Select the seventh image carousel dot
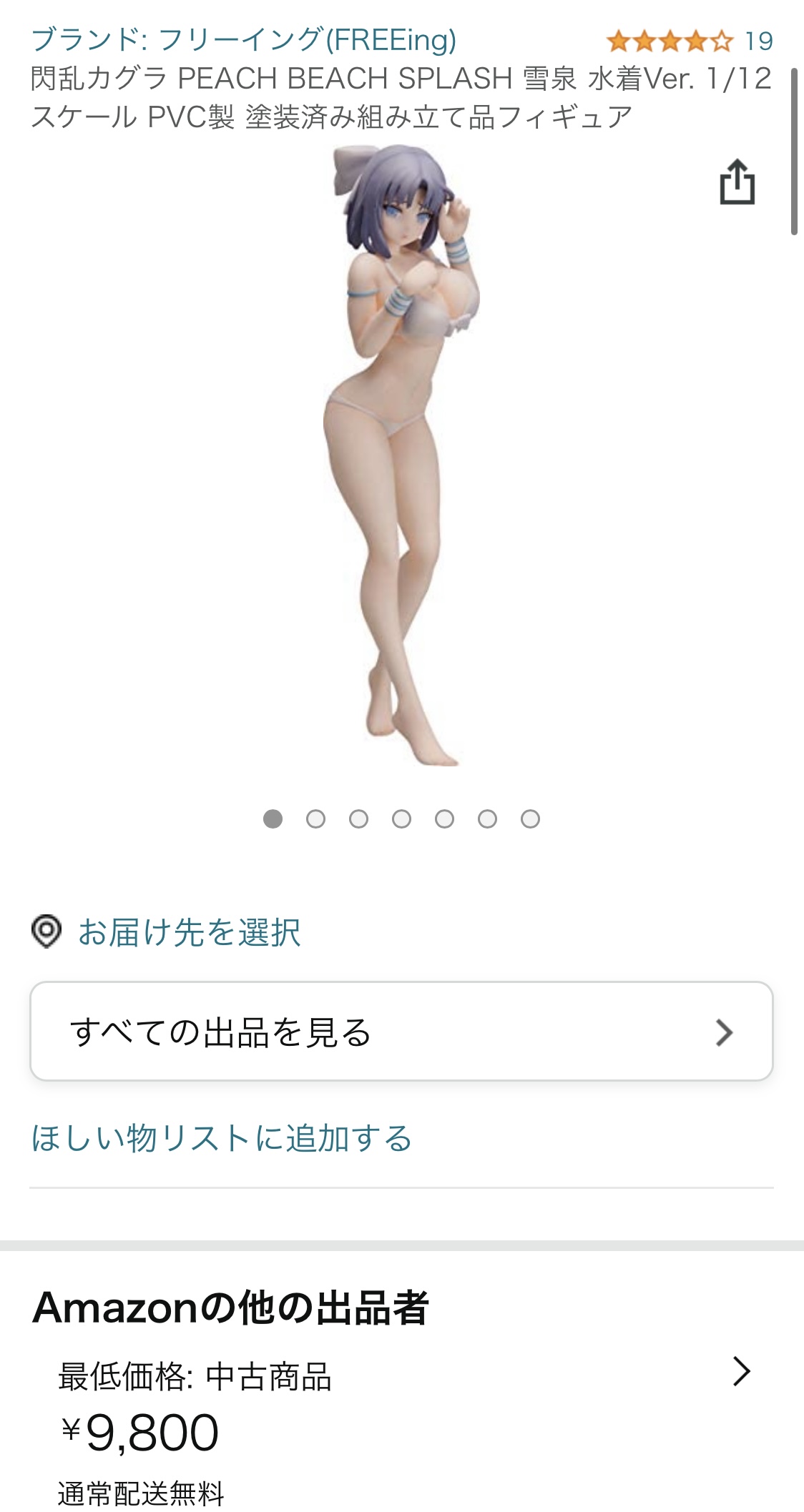This screenshot has width=804, height=1512. 530,819
